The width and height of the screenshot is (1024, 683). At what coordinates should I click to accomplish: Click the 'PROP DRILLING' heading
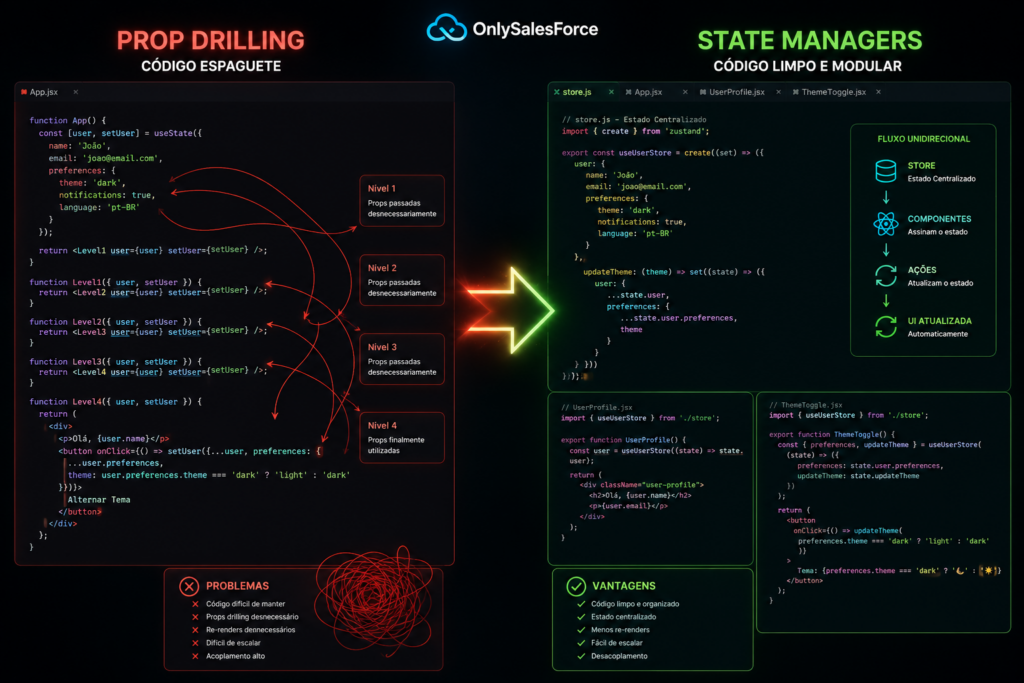tap(210, 40)
